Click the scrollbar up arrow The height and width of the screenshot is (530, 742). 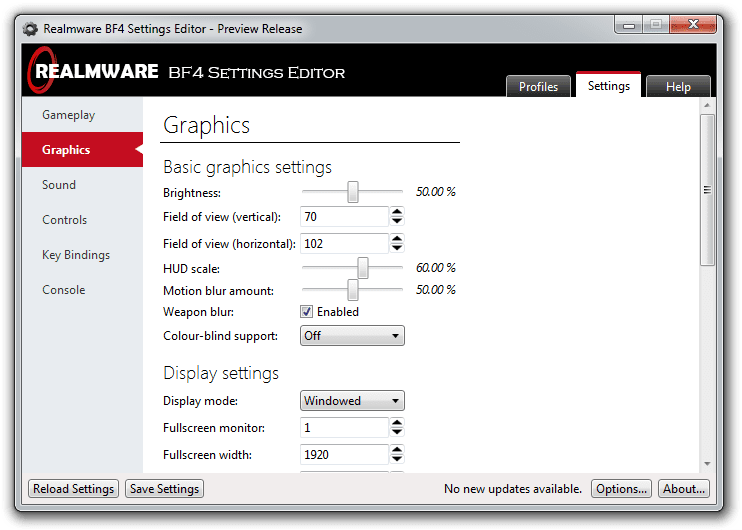tap(707, 105)
